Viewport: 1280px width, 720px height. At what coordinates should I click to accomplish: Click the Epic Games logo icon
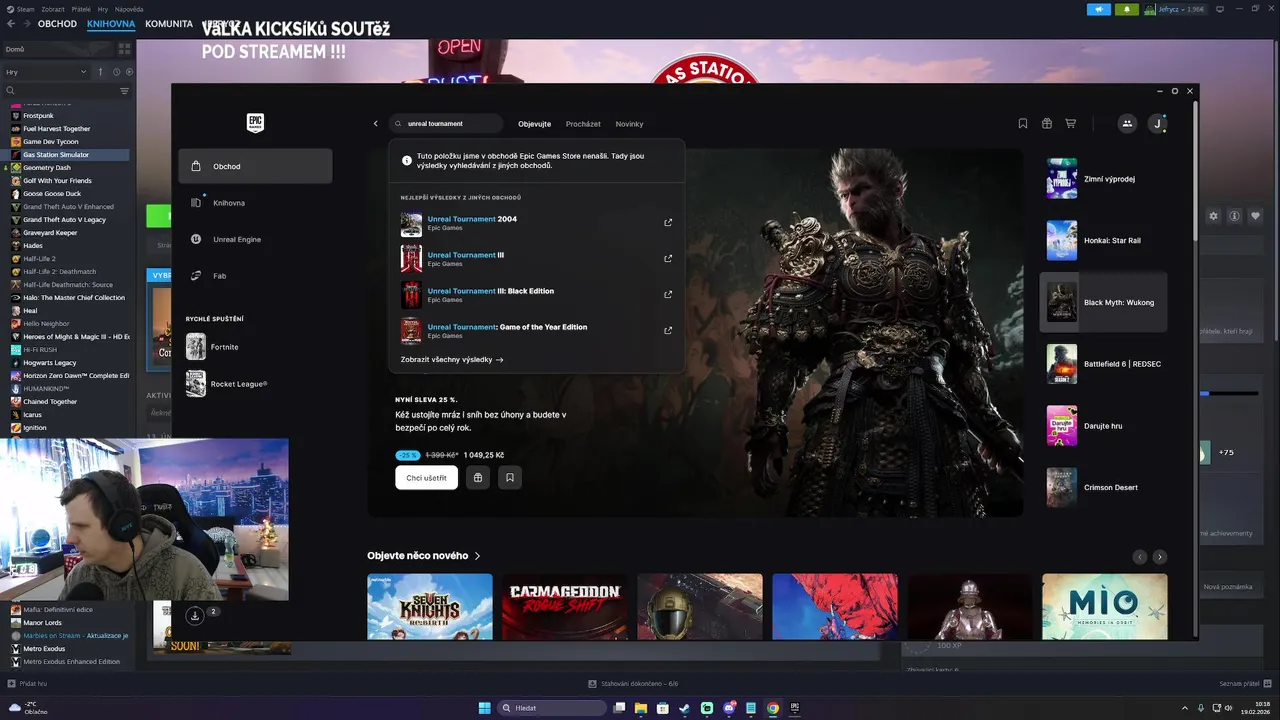tap(255, 123)
